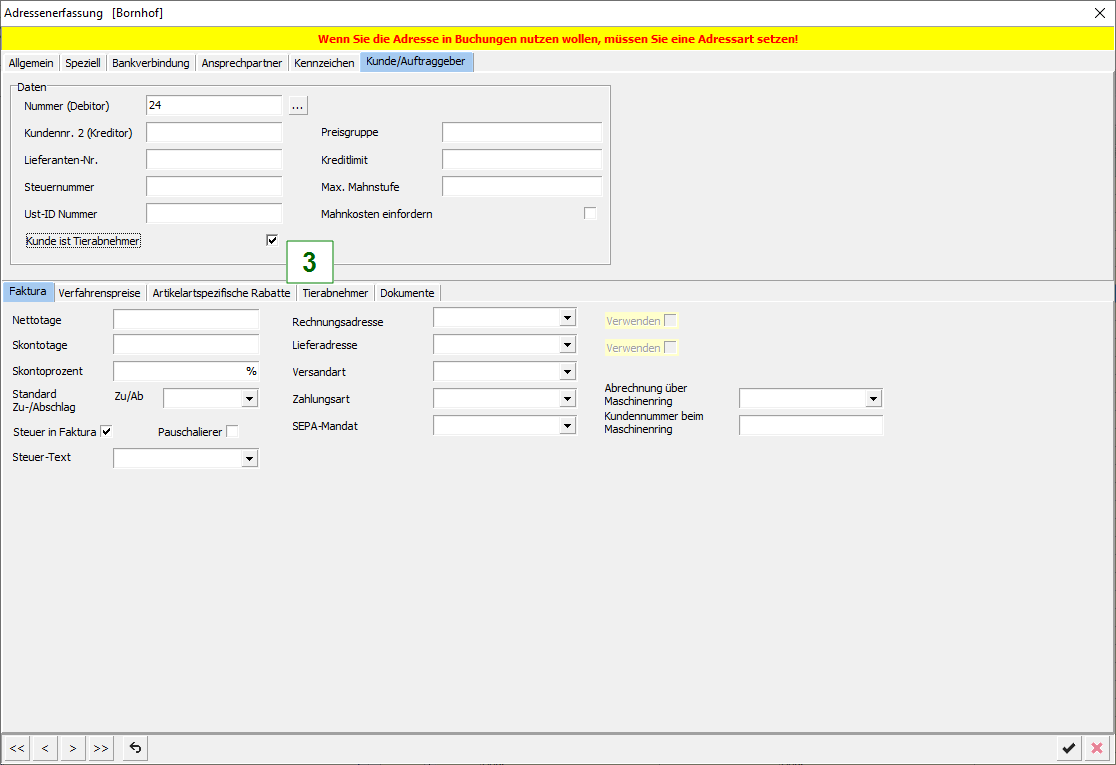Image resolution: width=1116 pixels, height=765 pixels.
Task: Jump to the first record button
Action: (x=17, y=748)
